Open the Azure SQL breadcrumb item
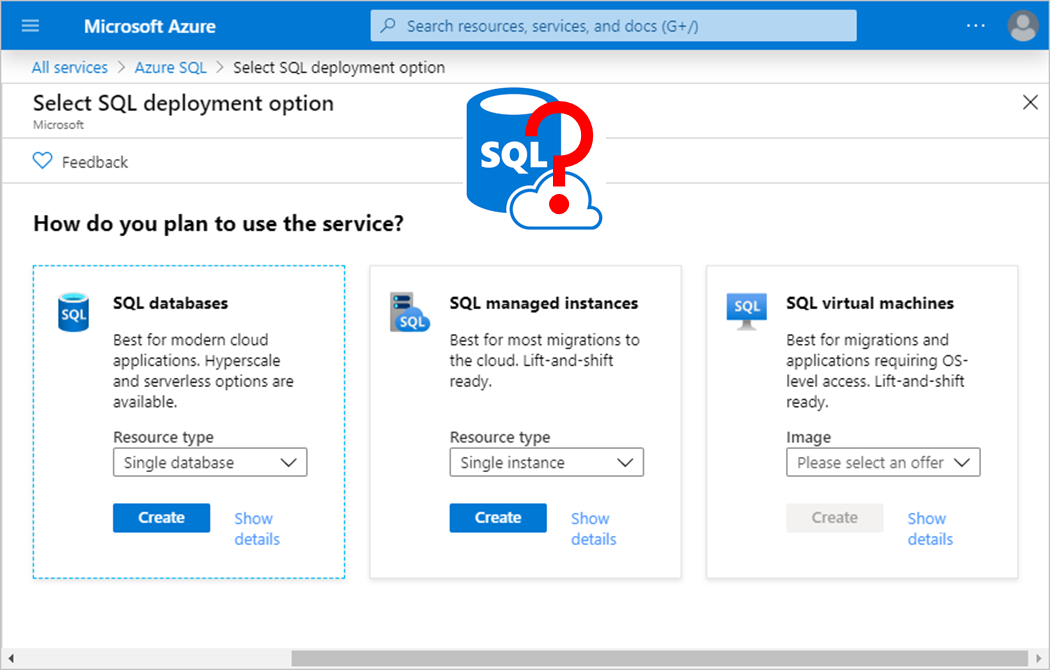 click(170, 67)
